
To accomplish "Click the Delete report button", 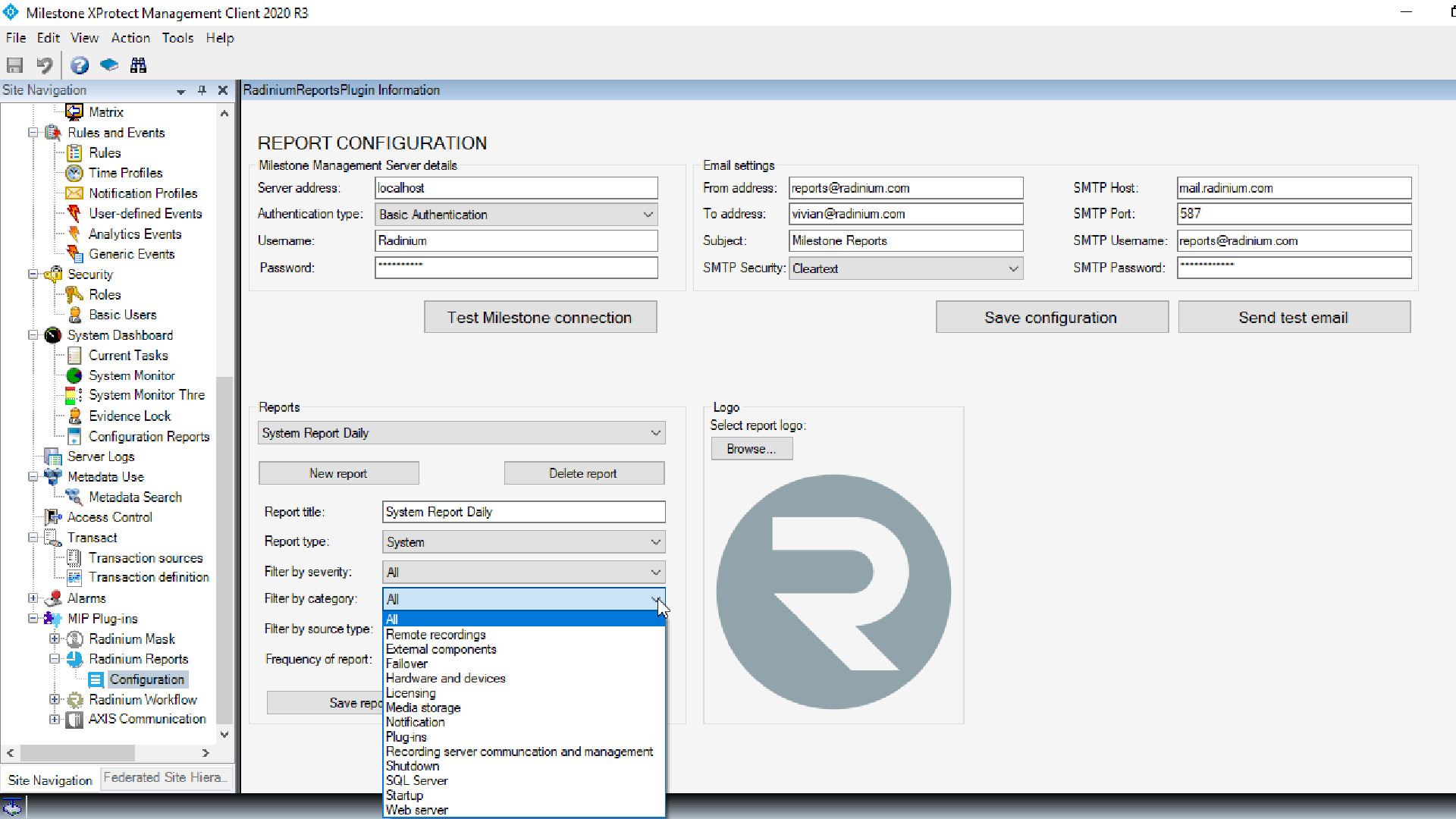I will (583, 473).
